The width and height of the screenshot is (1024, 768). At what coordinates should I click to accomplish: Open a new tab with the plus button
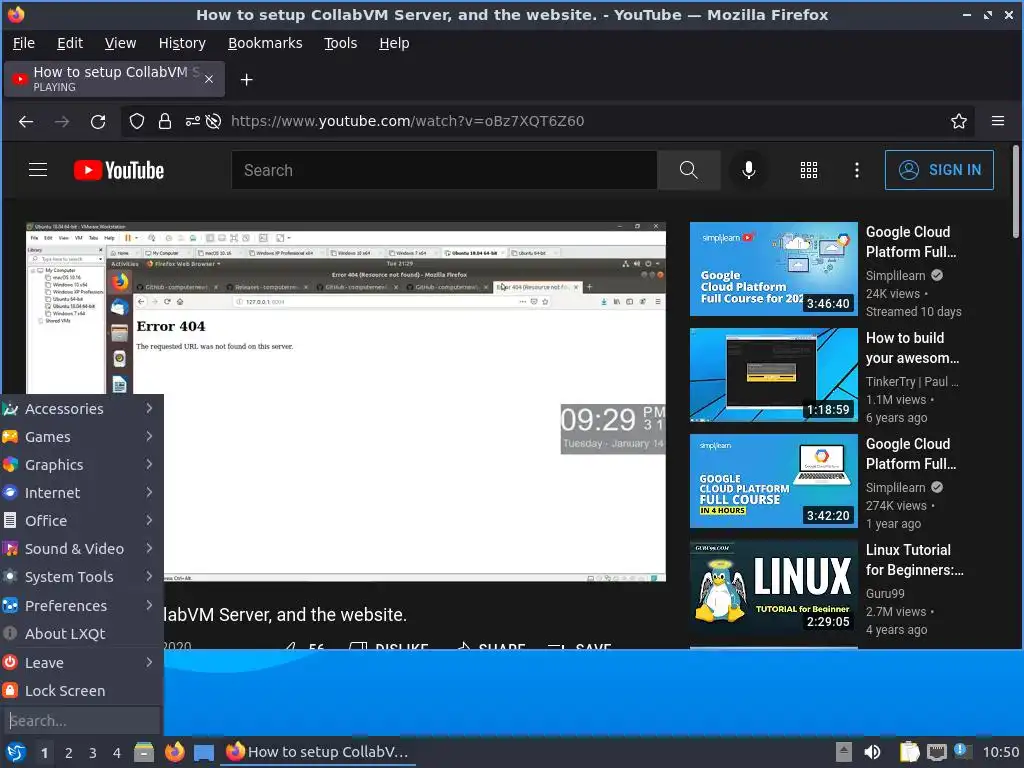point(246,80)
